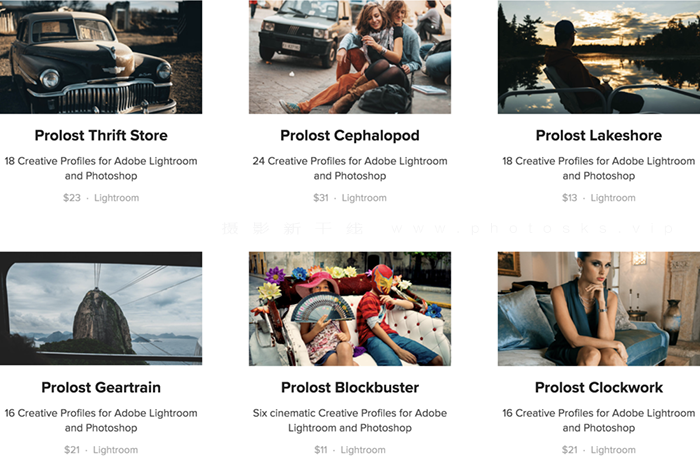The image size is (700, 466).
Task: Click the Prolost Geartrain title
Action: tap(101, 387)
